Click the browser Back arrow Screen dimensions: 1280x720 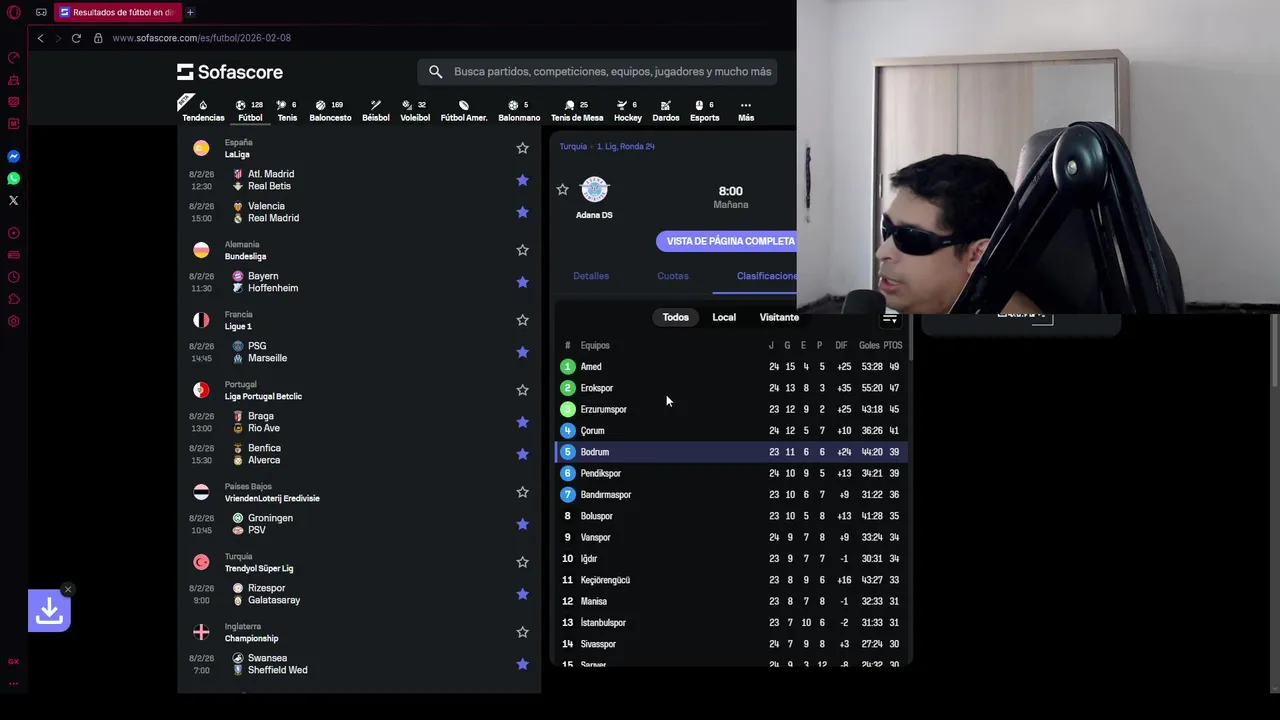tap(40, 38)
